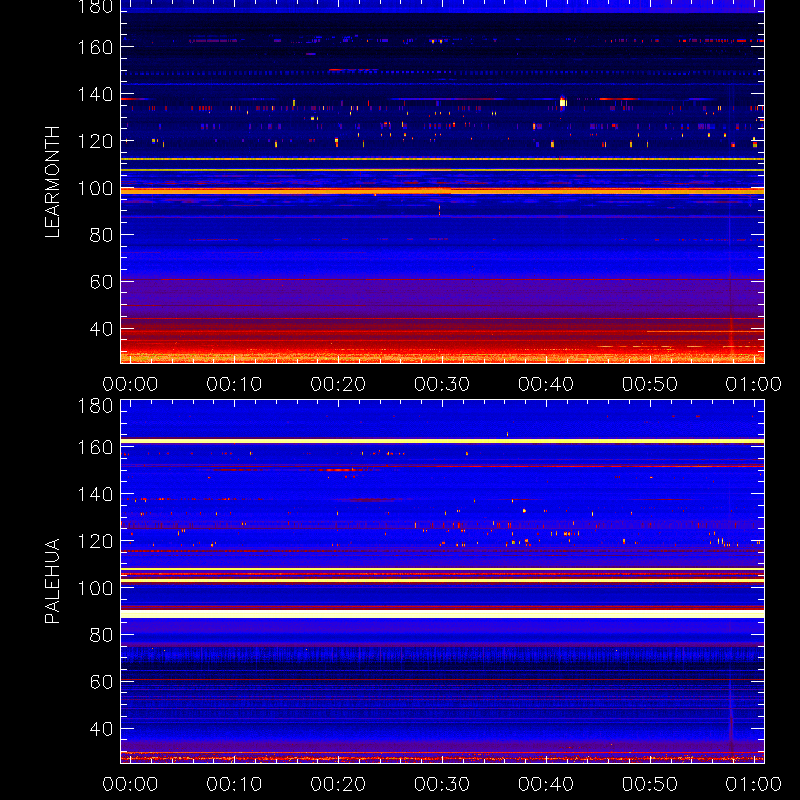Select the 60 tick label on LEARMONTH plot

[101, 282]
